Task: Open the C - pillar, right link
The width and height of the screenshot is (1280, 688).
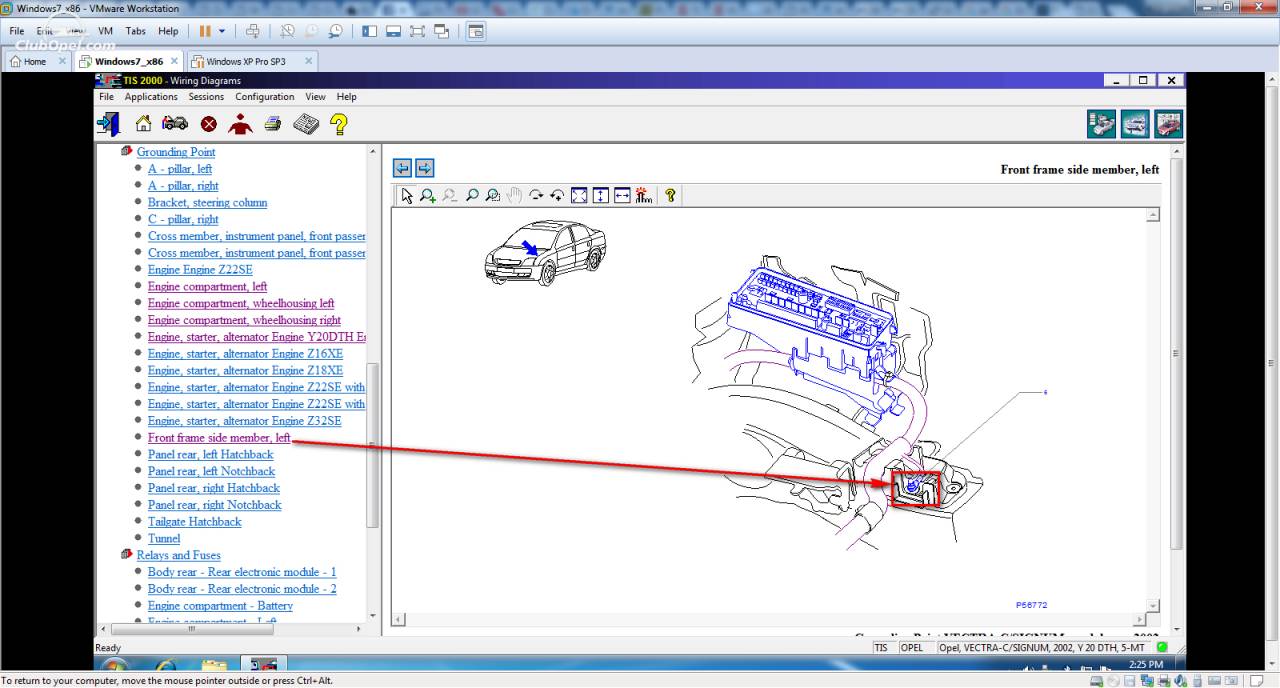Action: coord(183,220)
